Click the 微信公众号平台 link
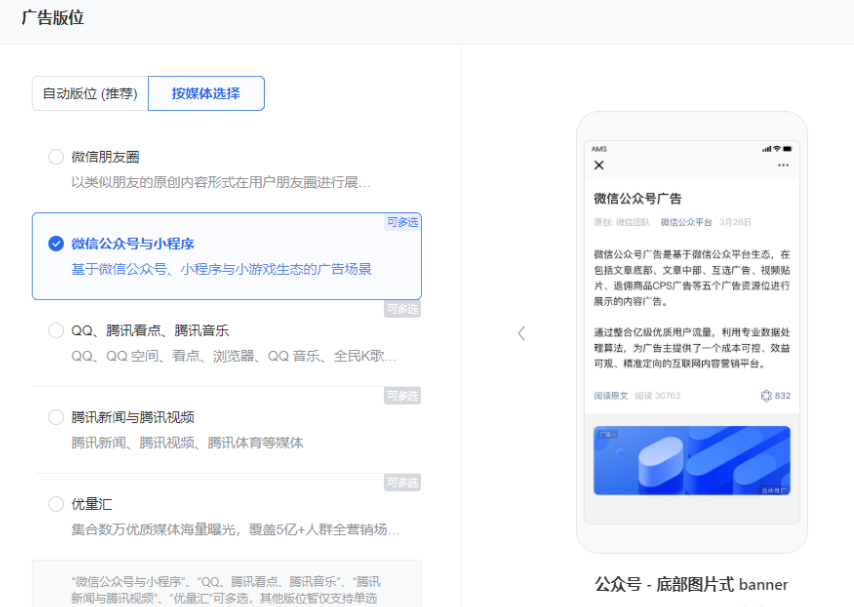The image size is (854, 607). click(685, 222)
